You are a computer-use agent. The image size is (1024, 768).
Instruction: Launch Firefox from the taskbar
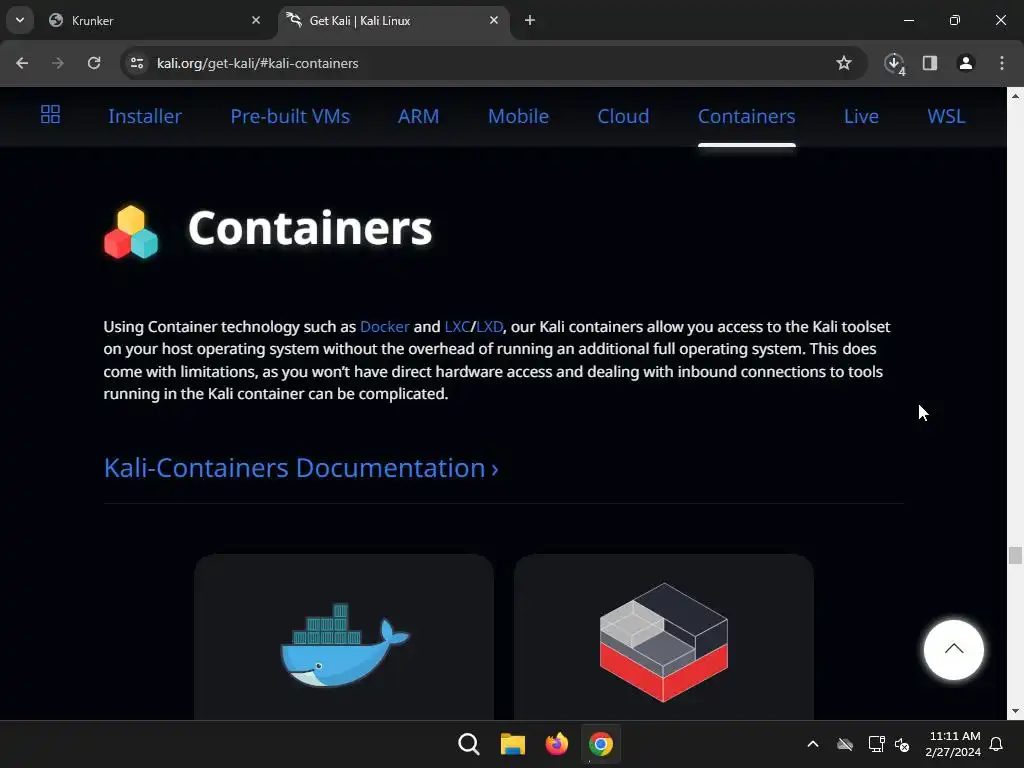point(556,744)
